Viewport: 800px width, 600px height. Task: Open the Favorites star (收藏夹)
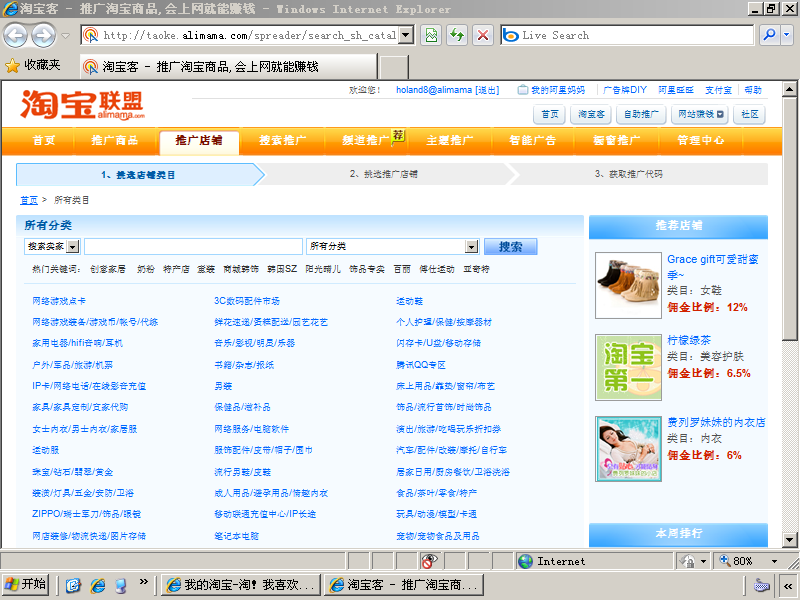[33, 65]
